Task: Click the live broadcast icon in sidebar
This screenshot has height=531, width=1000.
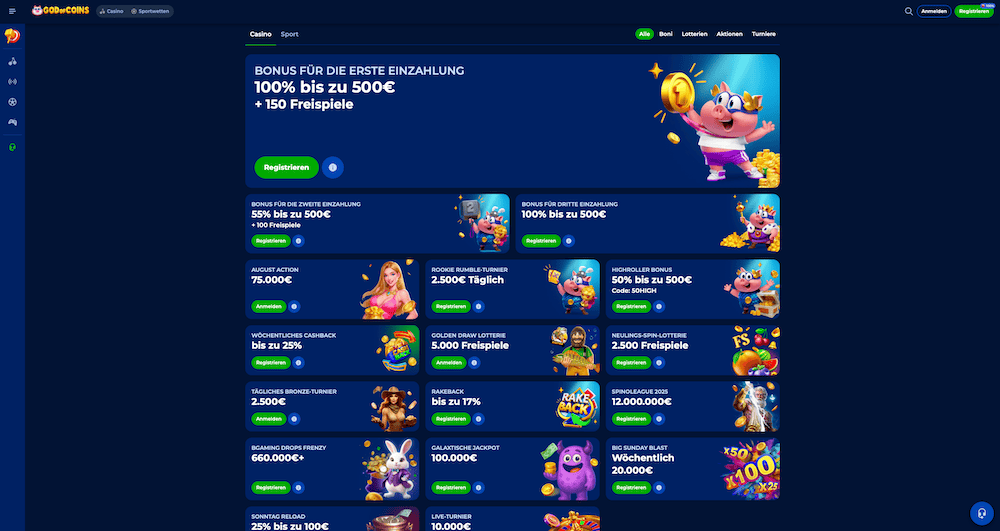Action: (x=12, y=82)
